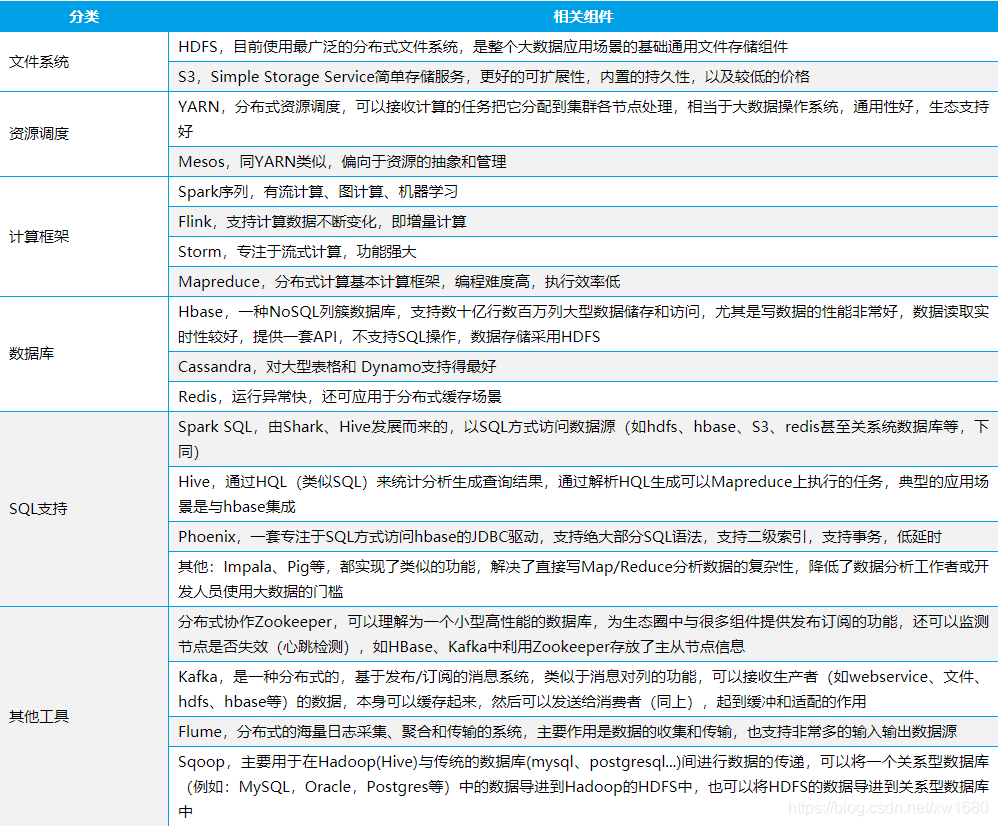
Task: Click the Mapreduce row
Action: pyautogui.click(x=583, y=281)
